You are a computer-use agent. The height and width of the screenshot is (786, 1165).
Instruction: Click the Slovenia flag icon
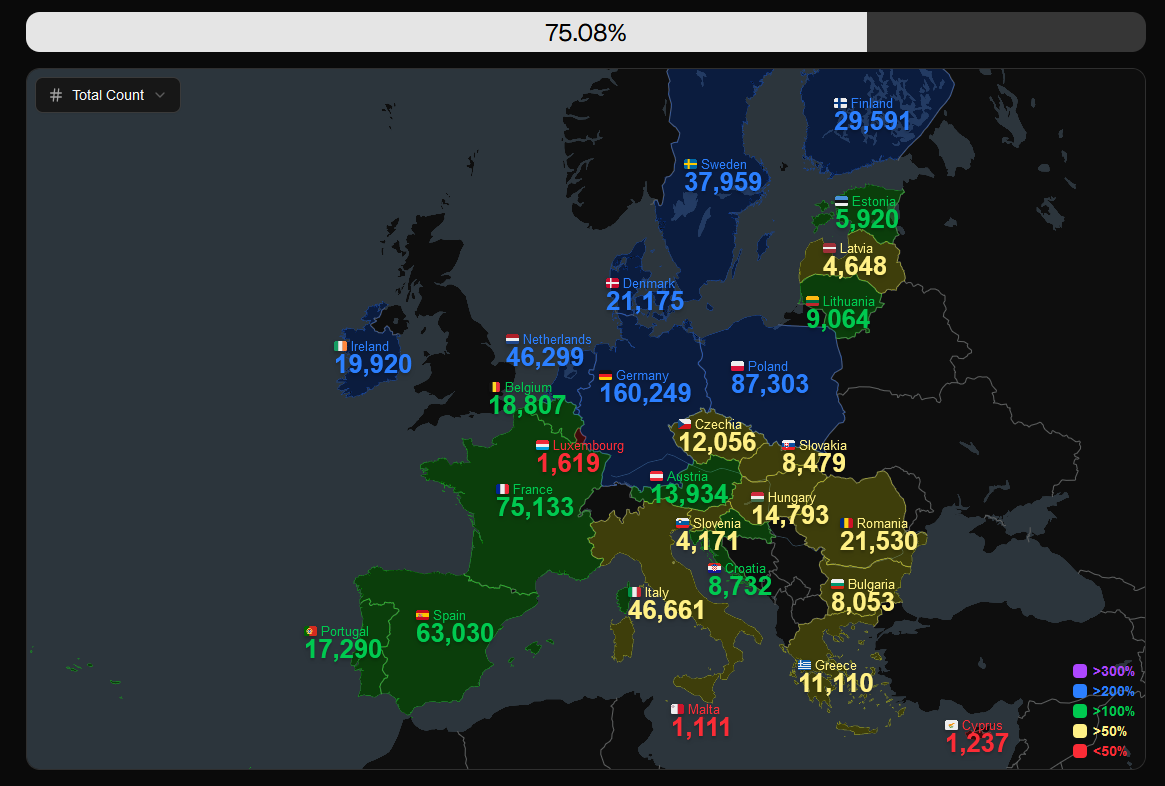tap(683, 523)
